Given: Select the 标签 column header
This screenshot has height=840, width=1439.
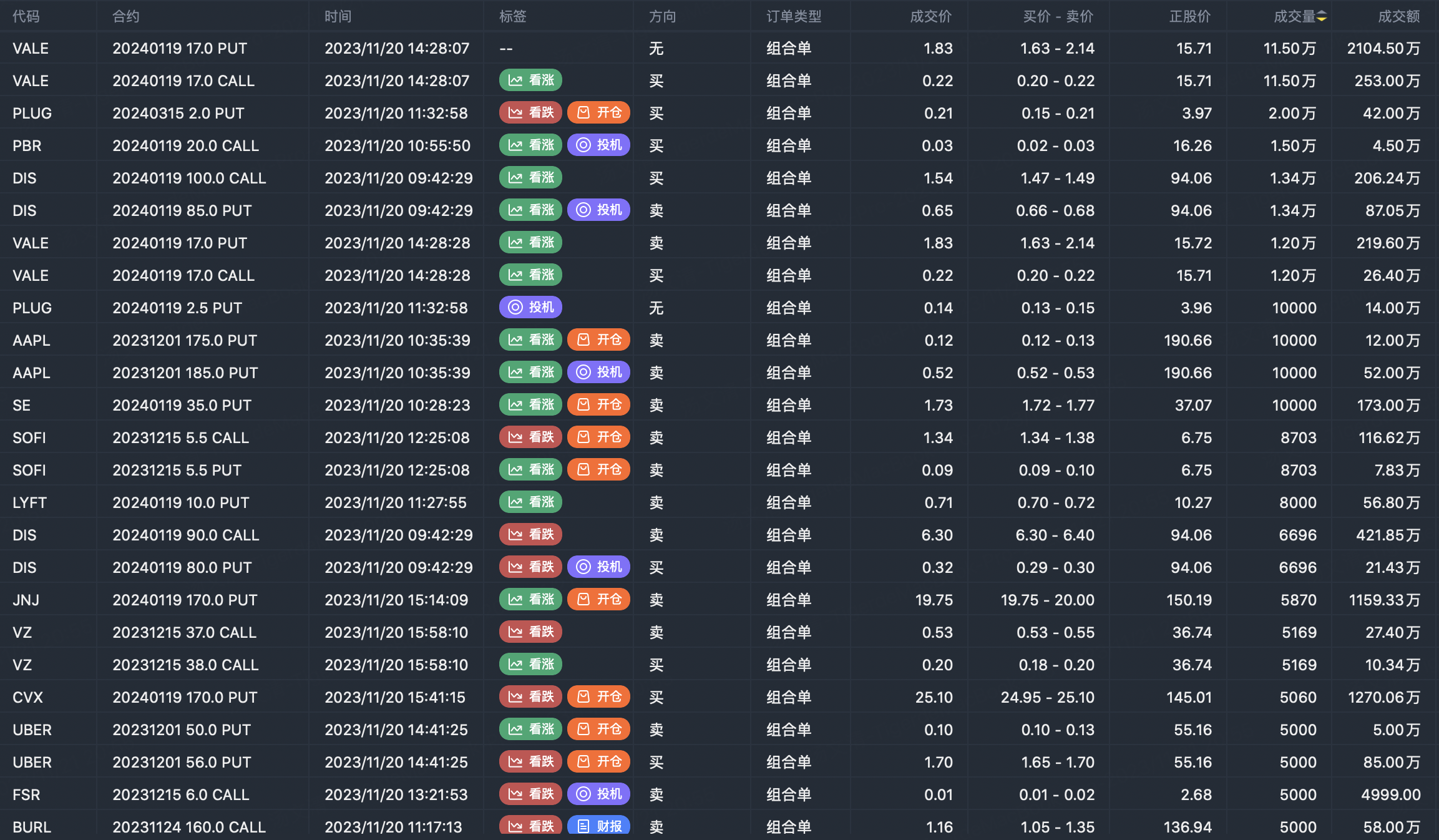Looking at the screenshot, I should (x=513, y=17).
